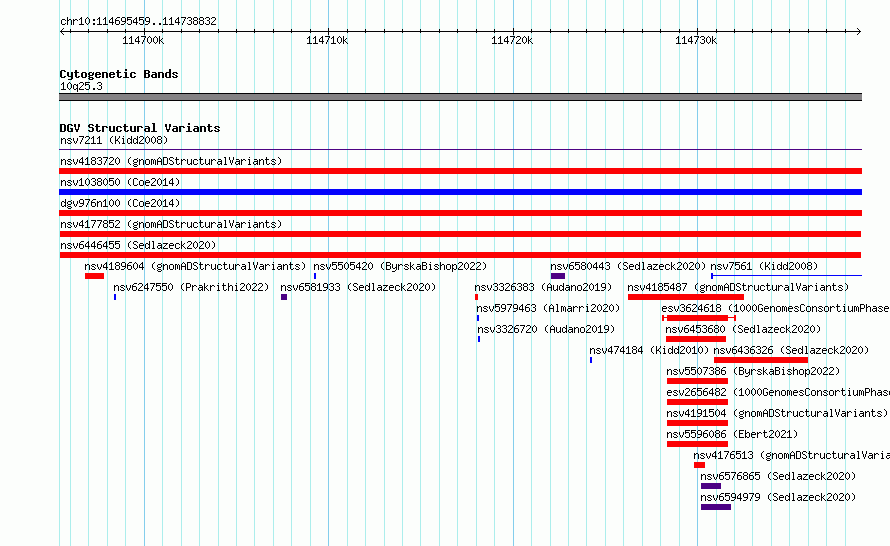Click the nsv7211 (Kidd2008) variant label
890x546 pixels.
(114, 140)
